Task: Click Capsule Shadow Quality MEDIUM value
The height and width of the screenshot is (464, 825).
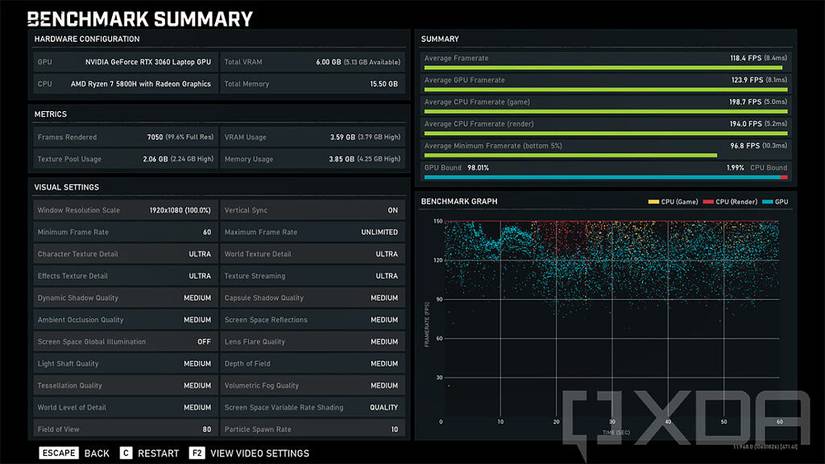Action: [x=384, y=298]
